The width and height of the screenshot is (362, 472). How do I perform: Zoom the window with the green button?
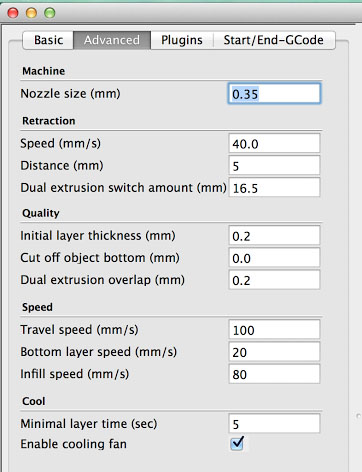tap(50, 13)
